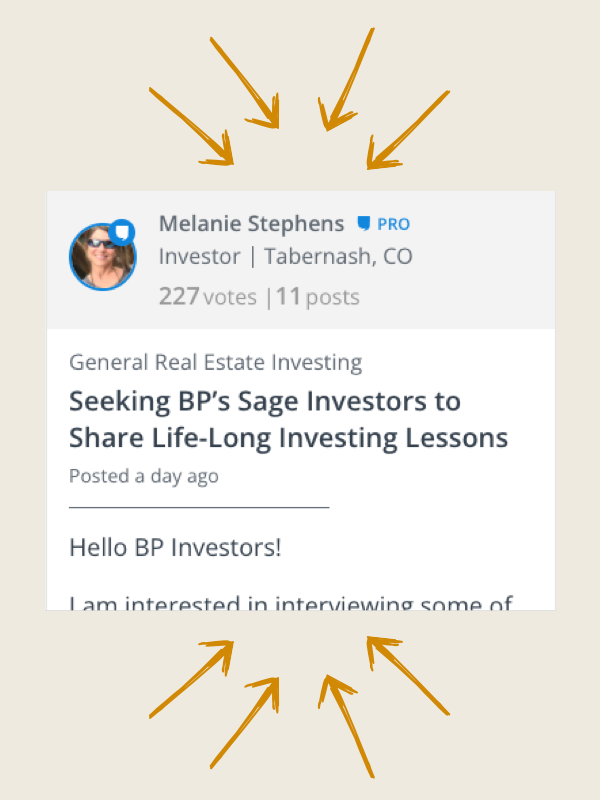Click the Posted a day ago timestamp
The height and width of the screenshot is (800, 600).
click(144, 476)
